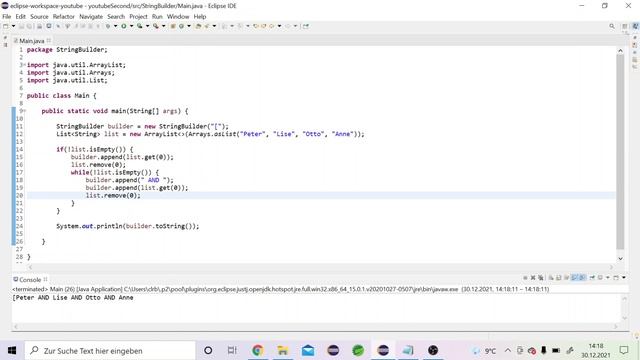The width and height of the screenshot is (640, 360).
Task: Open Windows notification center icon
Action: 624,350
